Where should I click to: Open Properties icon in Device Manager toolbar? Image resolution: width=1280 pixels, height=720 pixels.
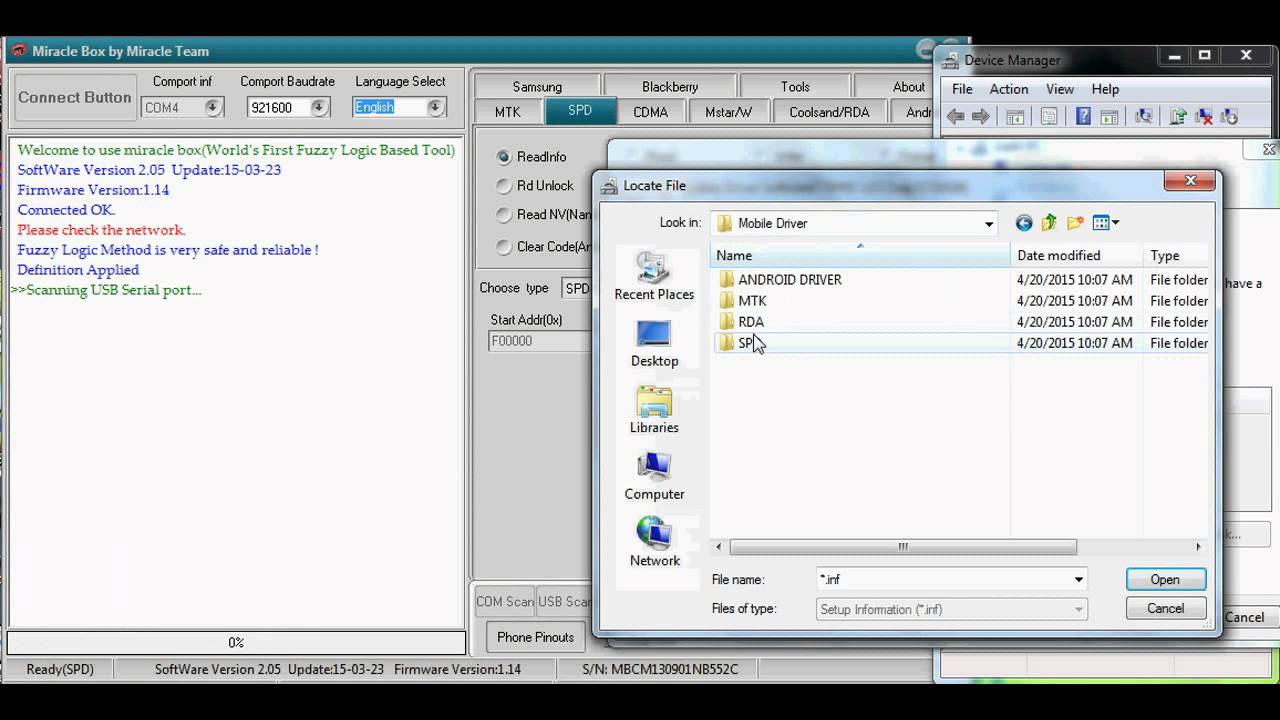tap(1048, 117)
